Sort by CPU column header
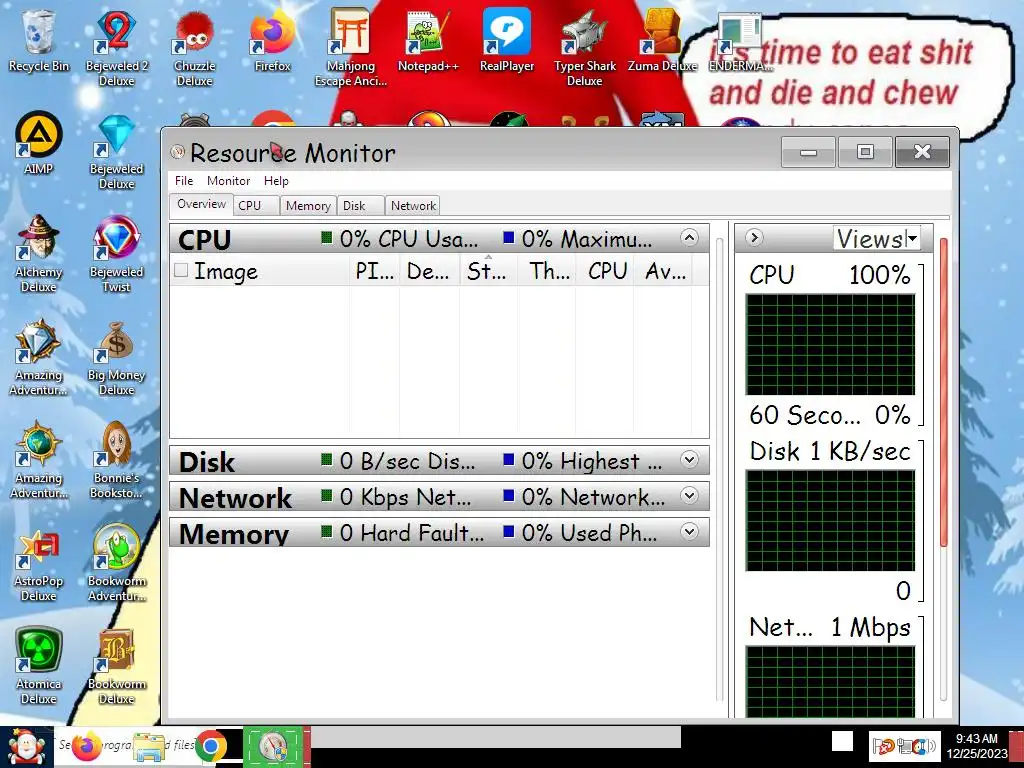The width and height of the screenshot is (1024, 768). point(604,270)
